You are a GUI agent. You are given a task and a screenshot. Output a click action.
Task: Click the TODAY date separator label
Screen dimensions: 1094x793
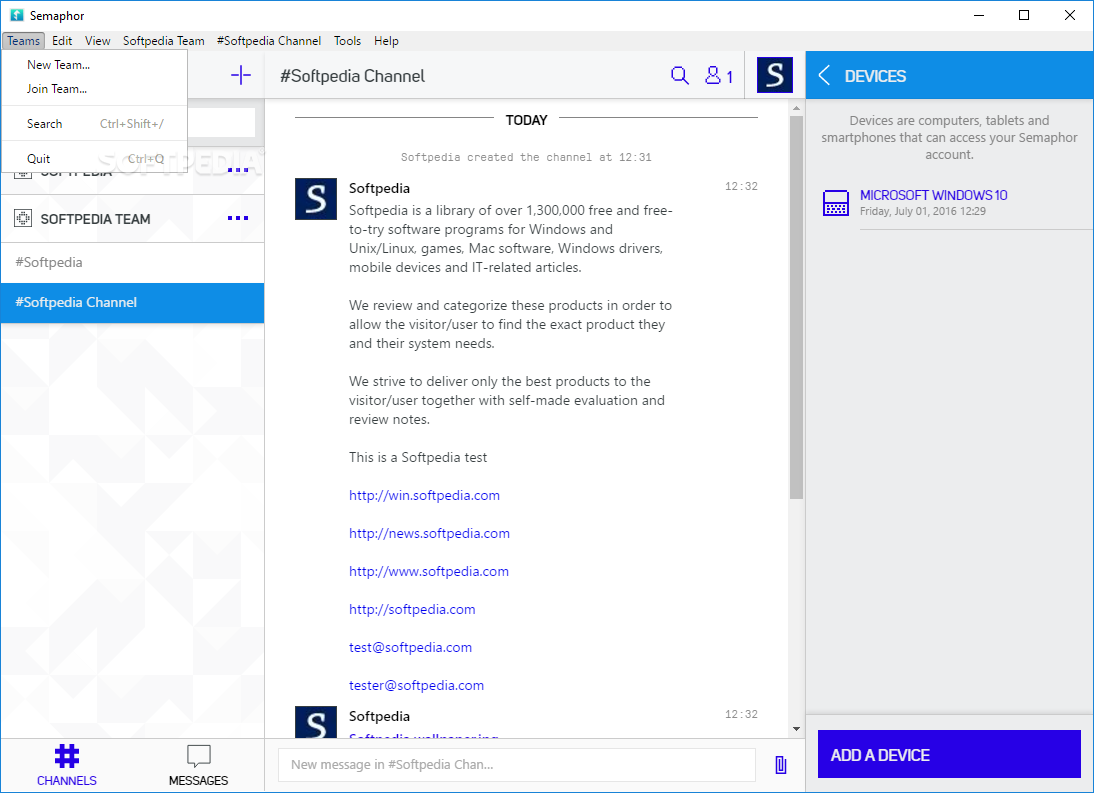pos(526,120)
